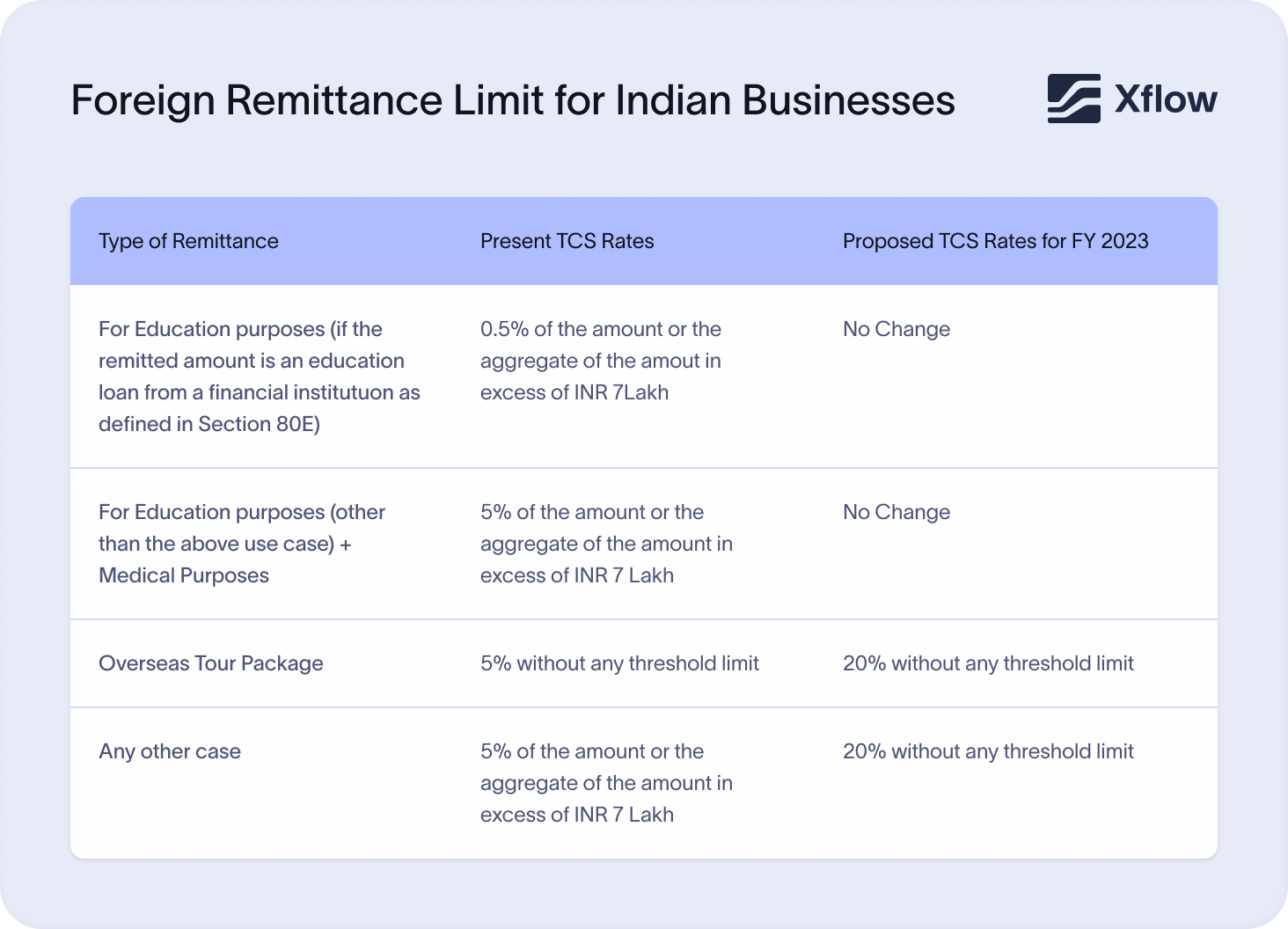Select the Present TCS Rates column header
Image resolution: width=1288 pixels, height=929 pixels.
(x=567, y=241)
